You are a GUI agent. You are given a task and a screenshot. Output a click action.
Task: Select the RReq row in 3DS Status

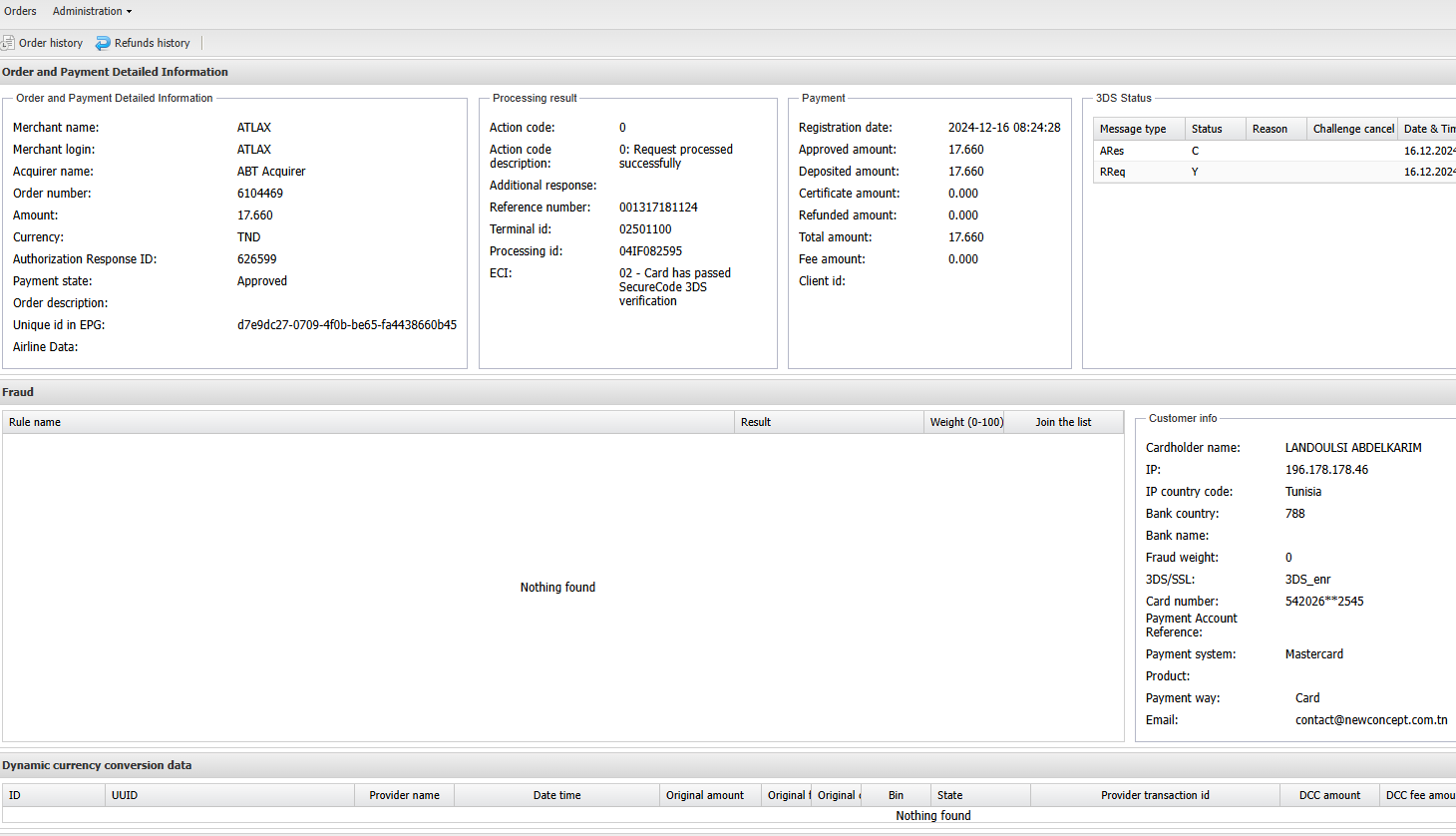pyautogui.click(x=1113, y=172)
